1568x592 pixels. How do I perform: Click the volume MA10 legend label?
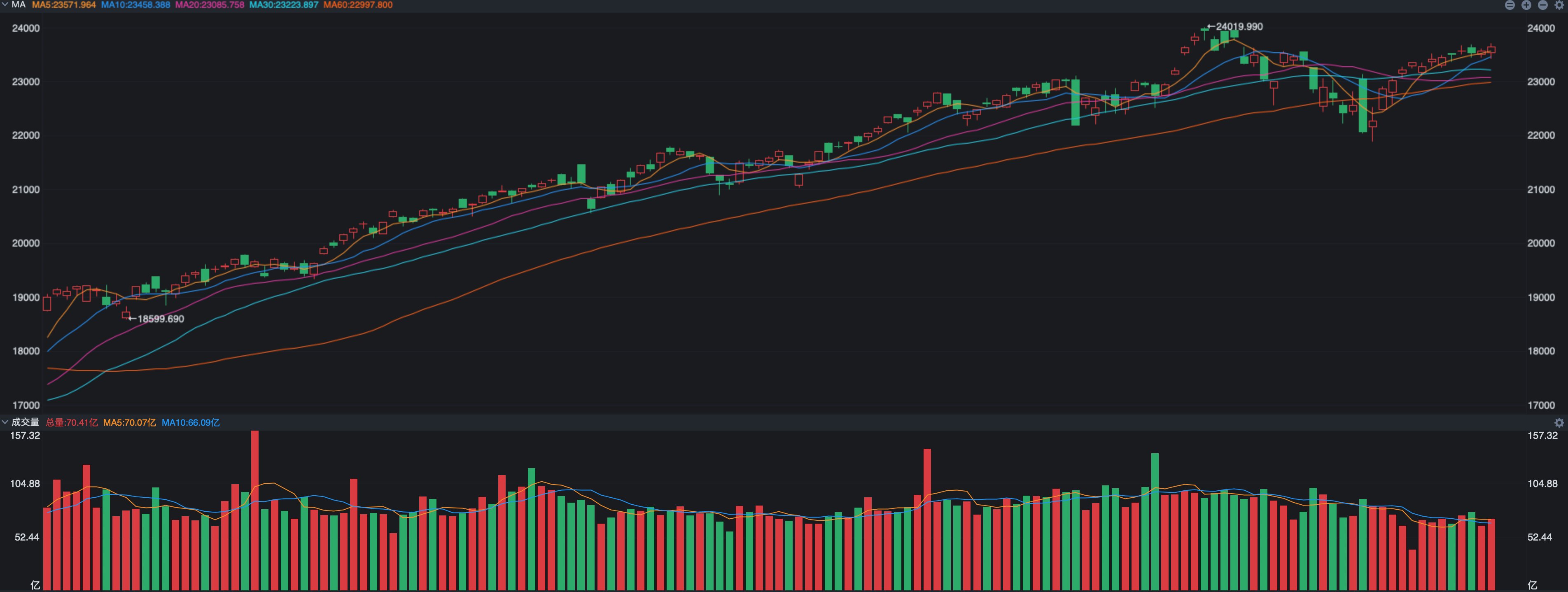[191, 422]
